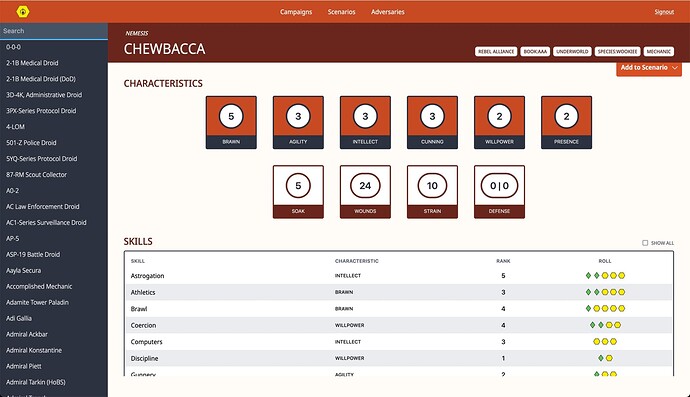Select the Species:Wookiee tag
Viewport: 690px width, 397px height.
pyautogui.click(x=617, y=51)
